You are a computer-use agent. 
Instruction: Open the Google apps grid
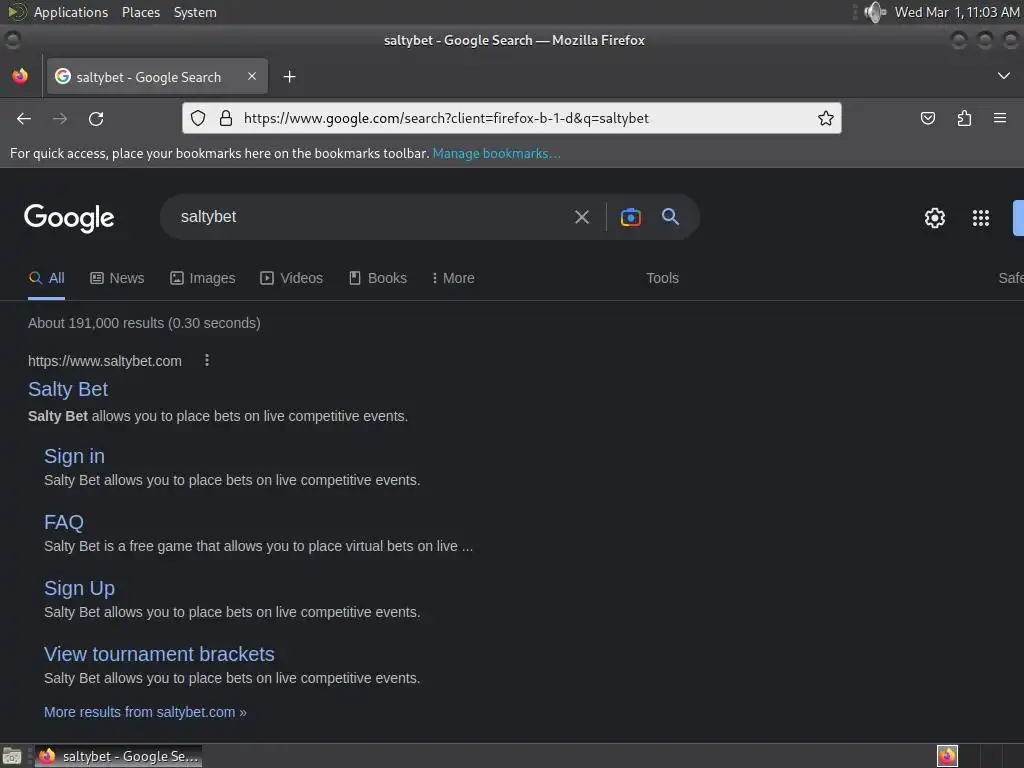[x=981, y=218]
